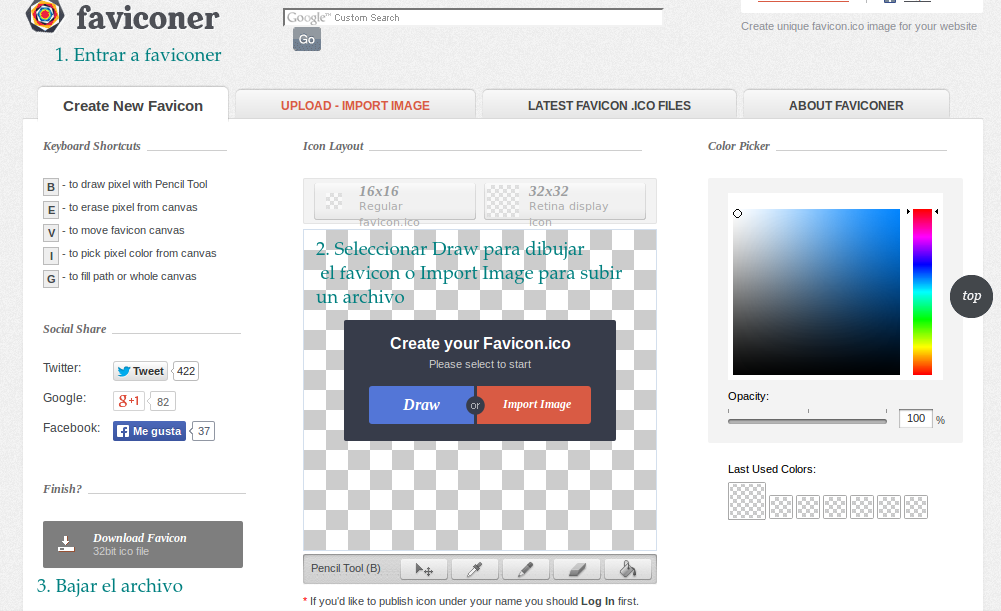Click the Google Custom Search input field

pos(473,17)
